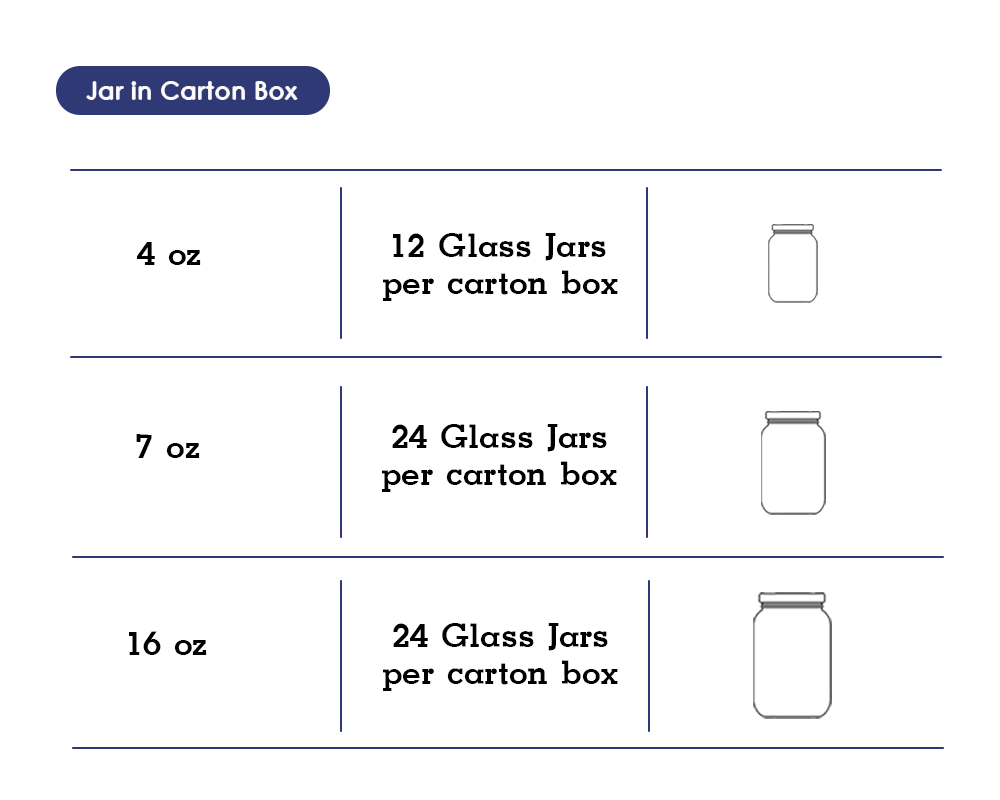Click the lid of the smallest jar
This screenshot has height=800, width=1000.
pos(793,228)
